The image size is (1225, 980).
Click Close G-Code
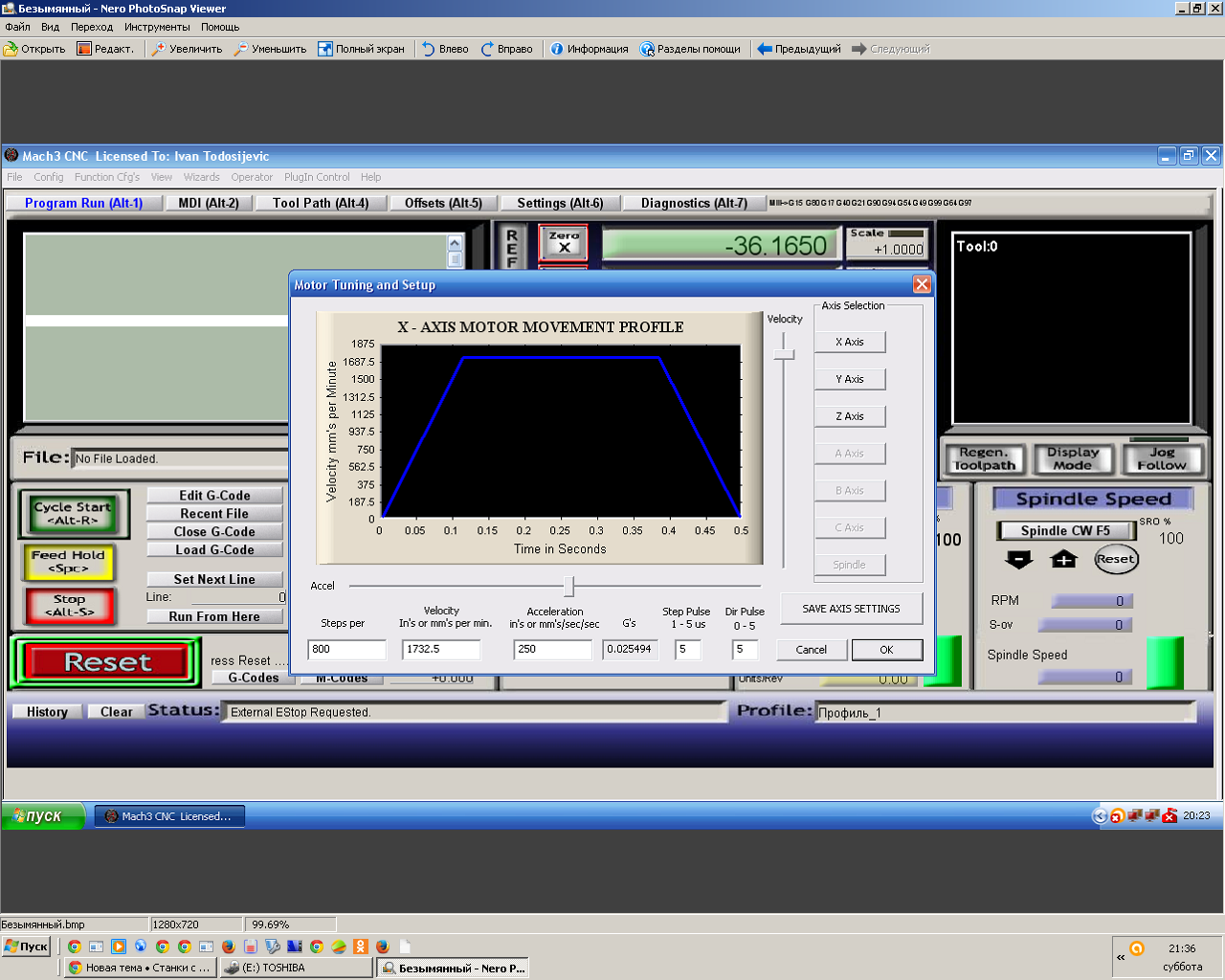(214, 532)
